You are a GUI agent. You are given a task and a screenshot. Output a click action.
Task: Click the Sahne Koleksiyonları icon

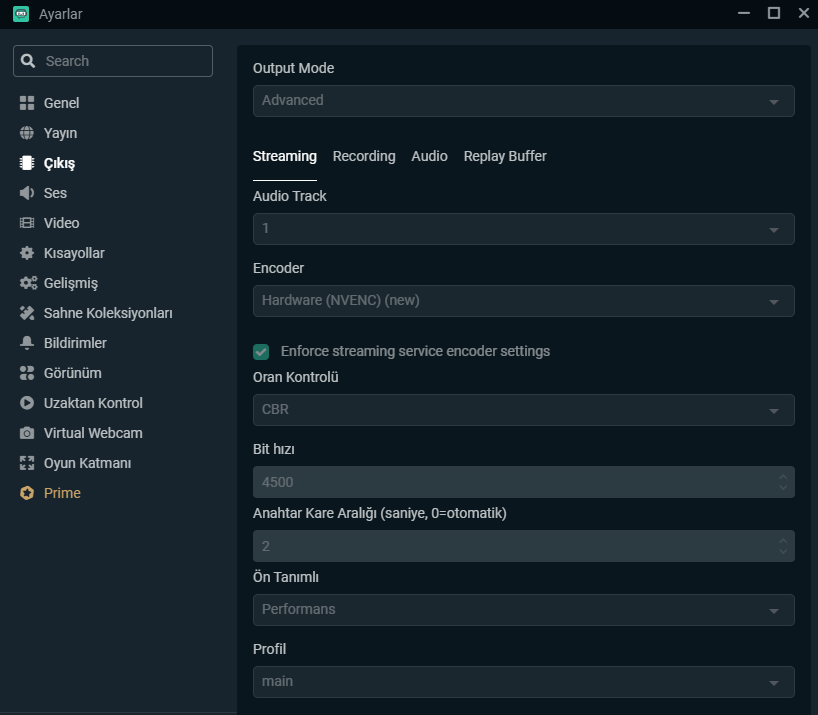pyautogui.click(x=27, y=313)
